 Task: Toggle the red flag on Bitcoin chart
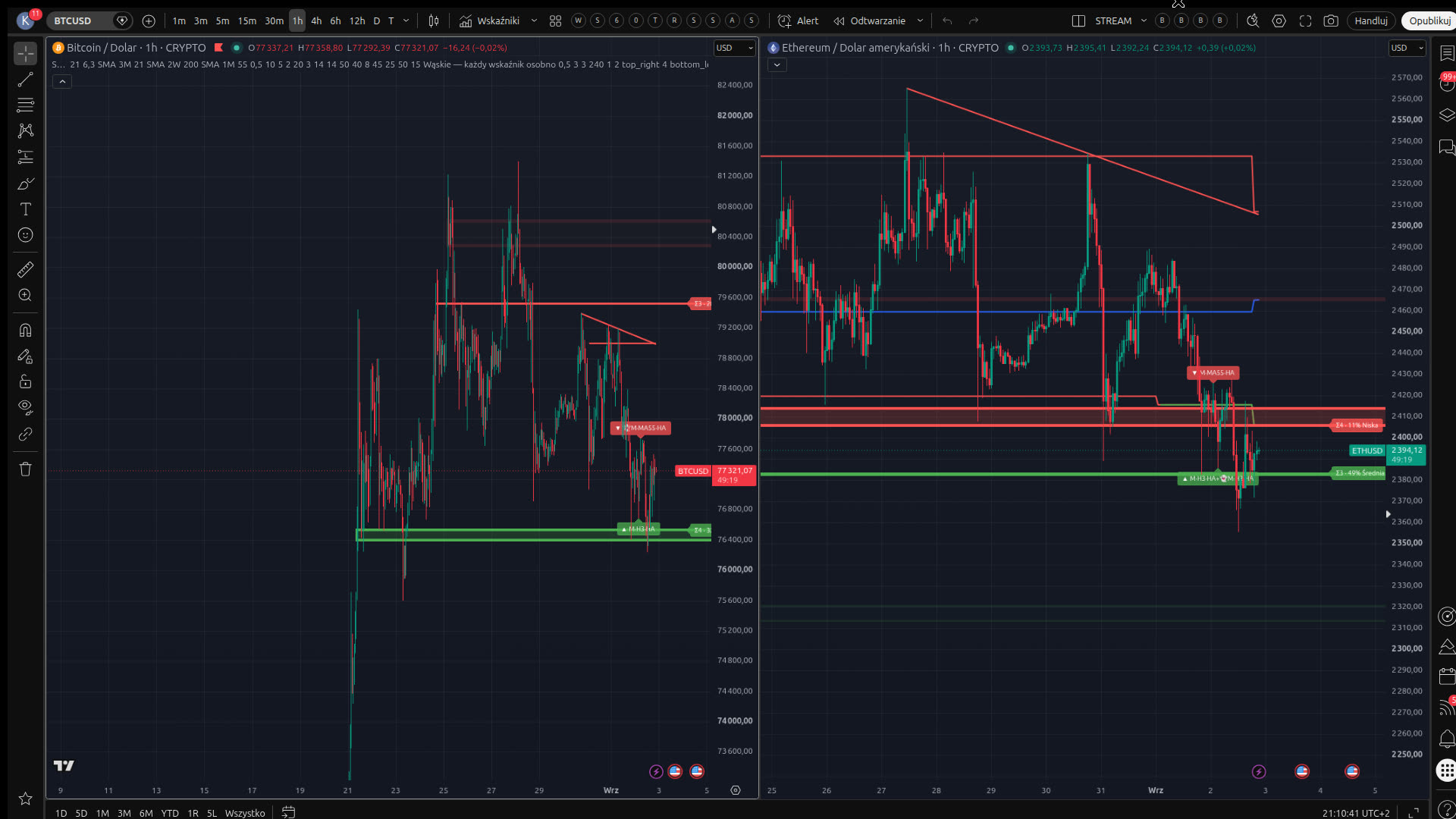pyautogui.click(x=218, y=48)
